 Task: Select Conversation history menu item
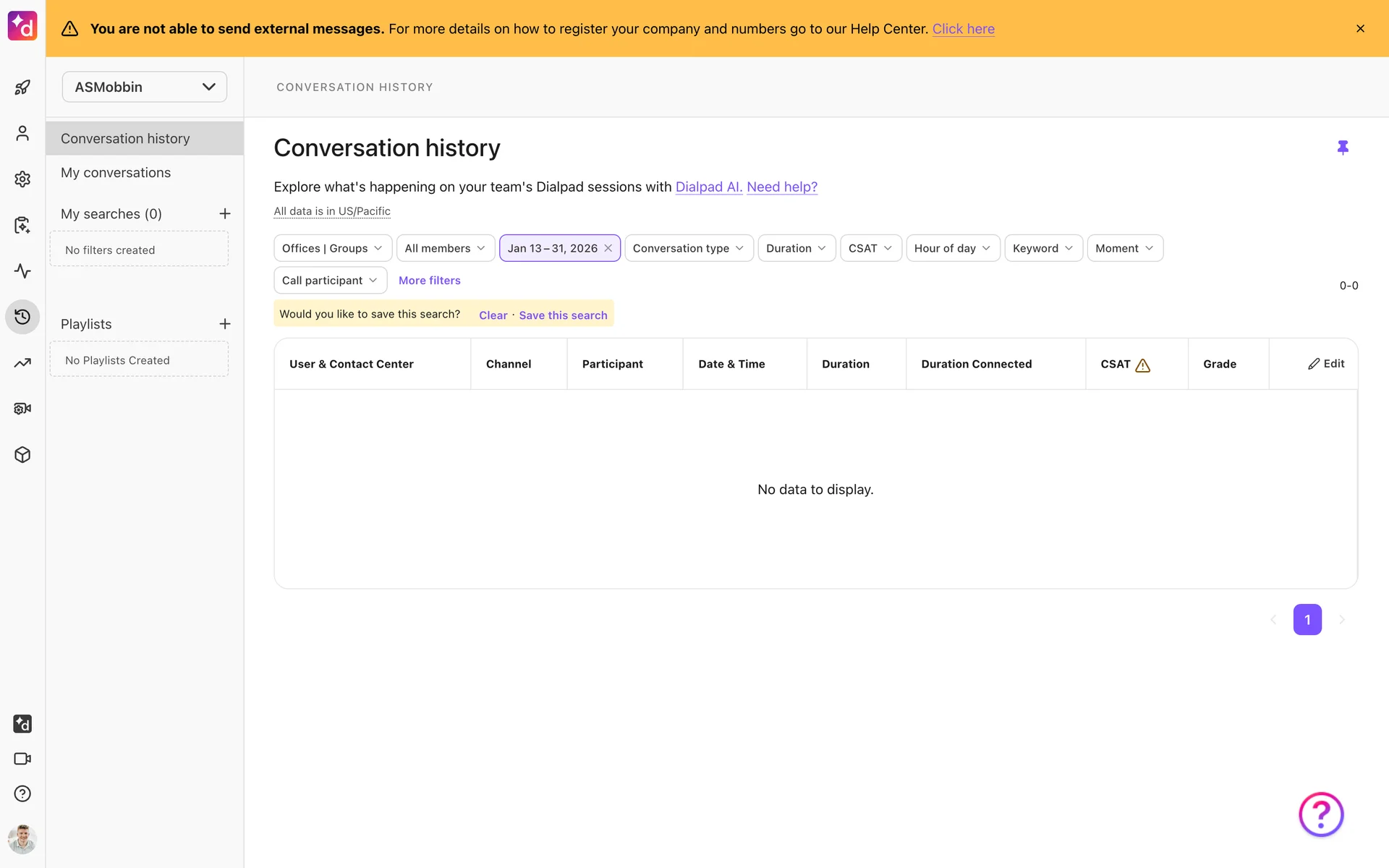[x=125, y=138]
